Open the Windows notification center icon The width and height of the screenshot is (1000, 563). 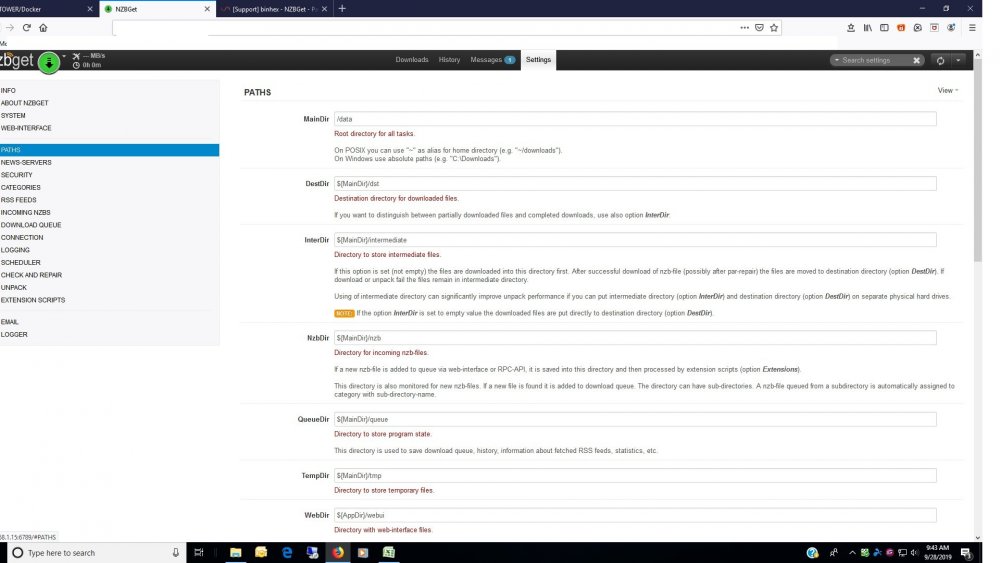pyautogui.click(x=966, y=553)
